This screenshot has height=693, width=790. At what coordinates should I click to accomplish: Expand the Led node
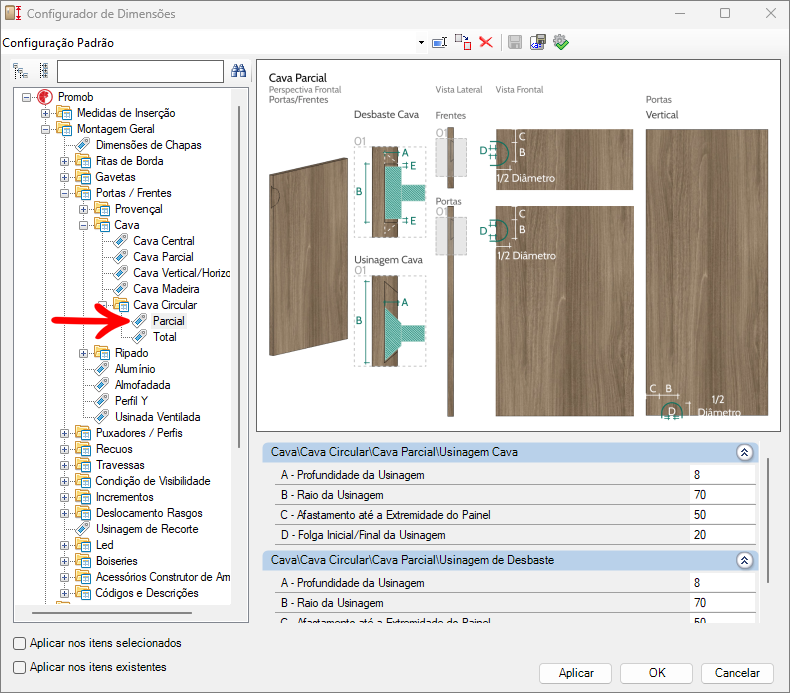(x=64, y=545)
